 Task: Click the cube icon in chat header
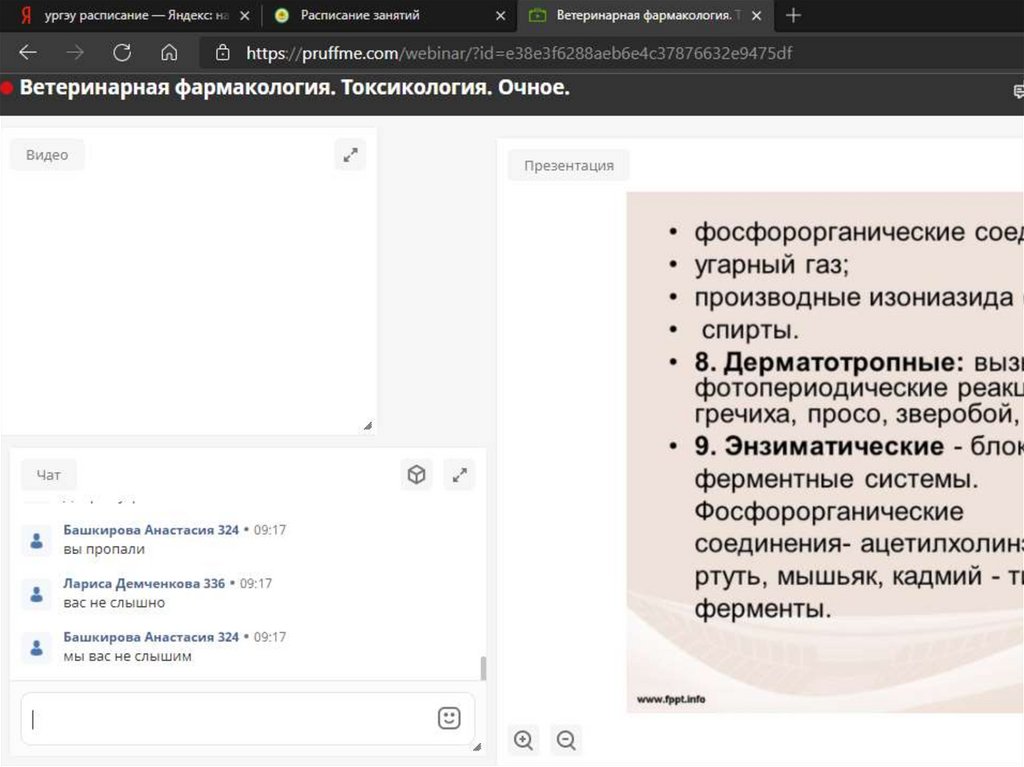coord(417,475)
